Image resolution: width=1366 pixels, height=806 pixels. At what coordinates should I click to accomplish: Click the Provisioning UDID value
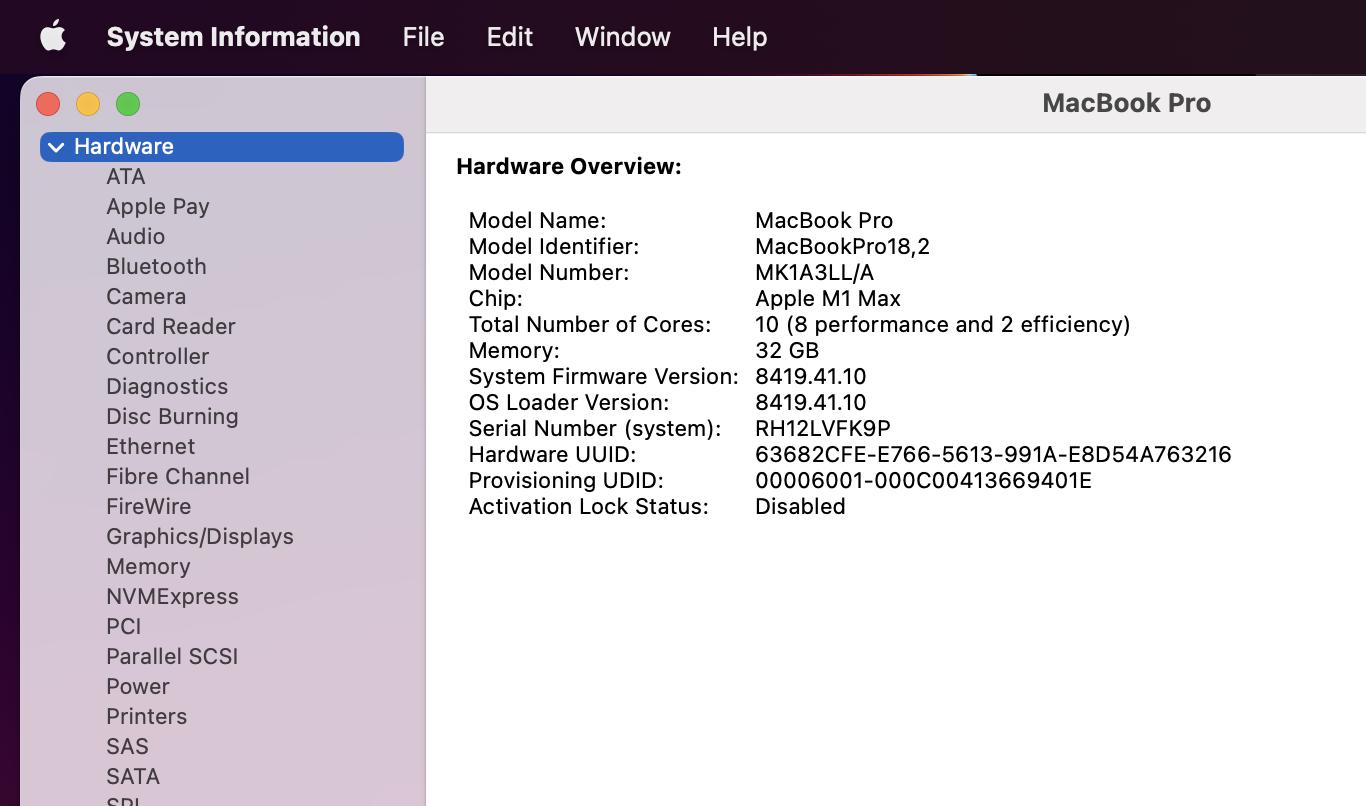tap(924, 480)
